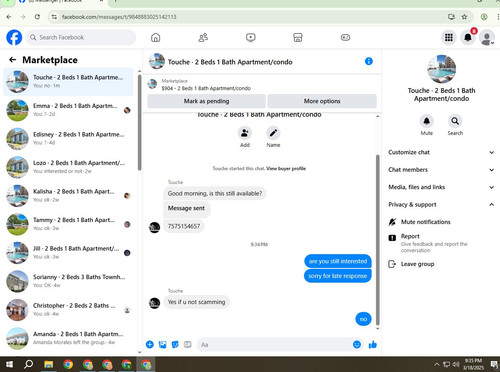The image size is (500, 372).
Task: Open the Edisney conversation
Action: pos(68,138)
